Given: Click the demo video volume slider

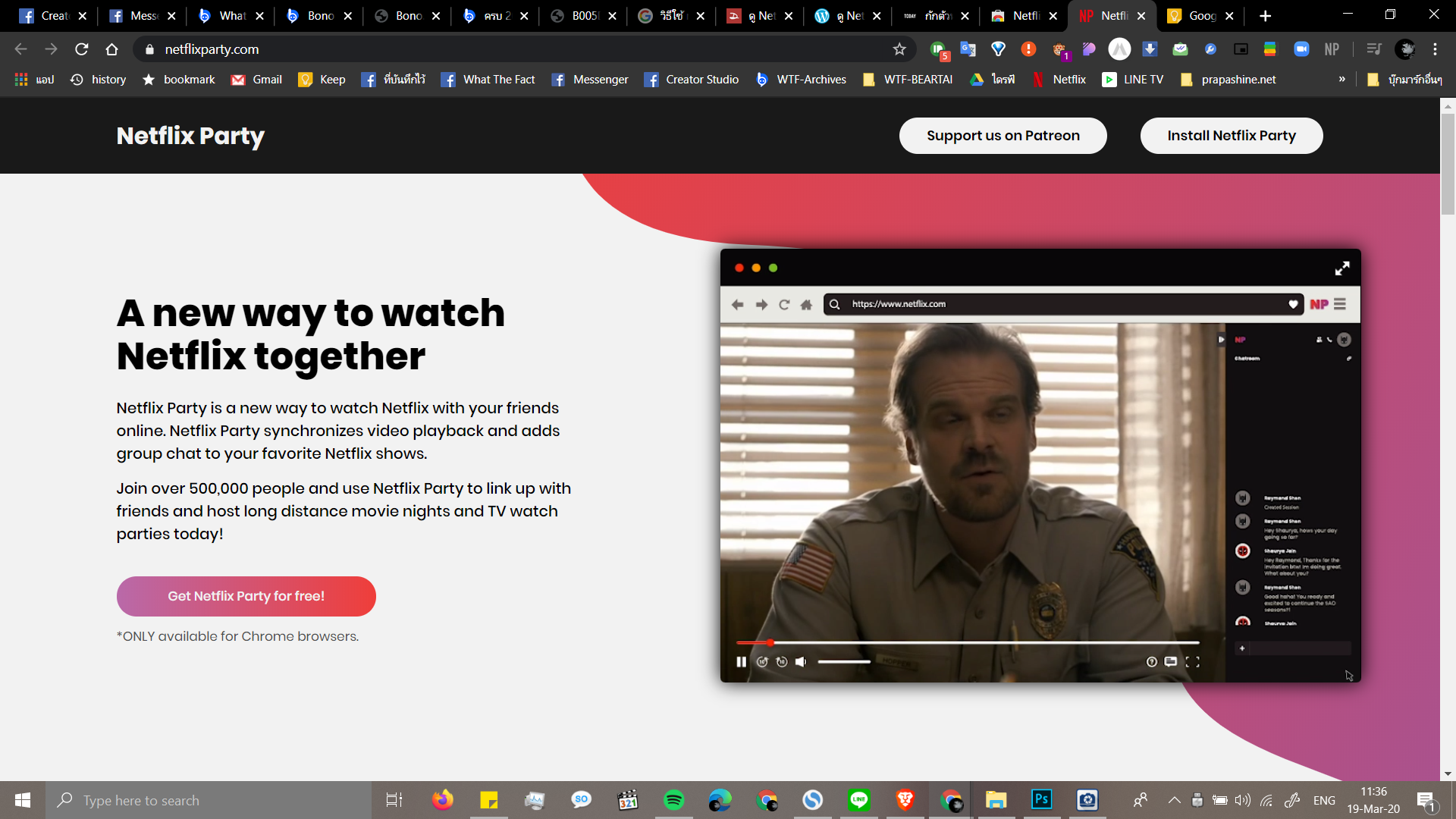Looking at the screenshot, I should pos(844,662).
